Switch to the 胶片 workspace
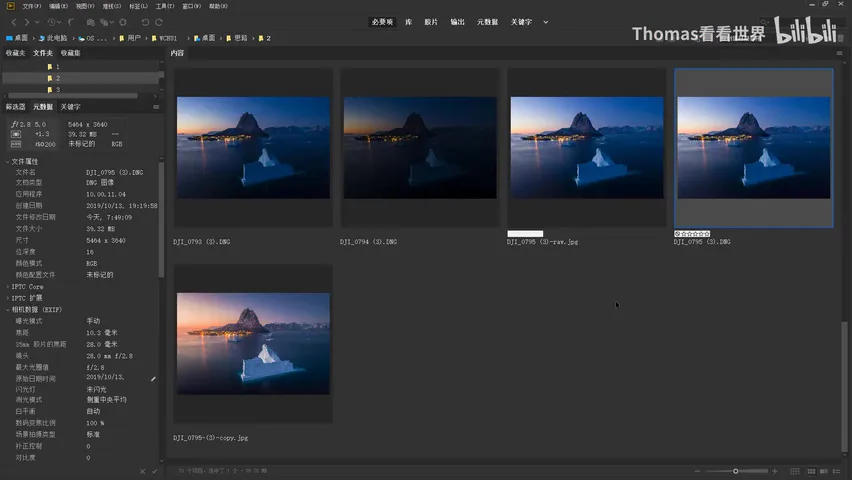Viewport: 852px width, 480px height. [x=431, y=22]
